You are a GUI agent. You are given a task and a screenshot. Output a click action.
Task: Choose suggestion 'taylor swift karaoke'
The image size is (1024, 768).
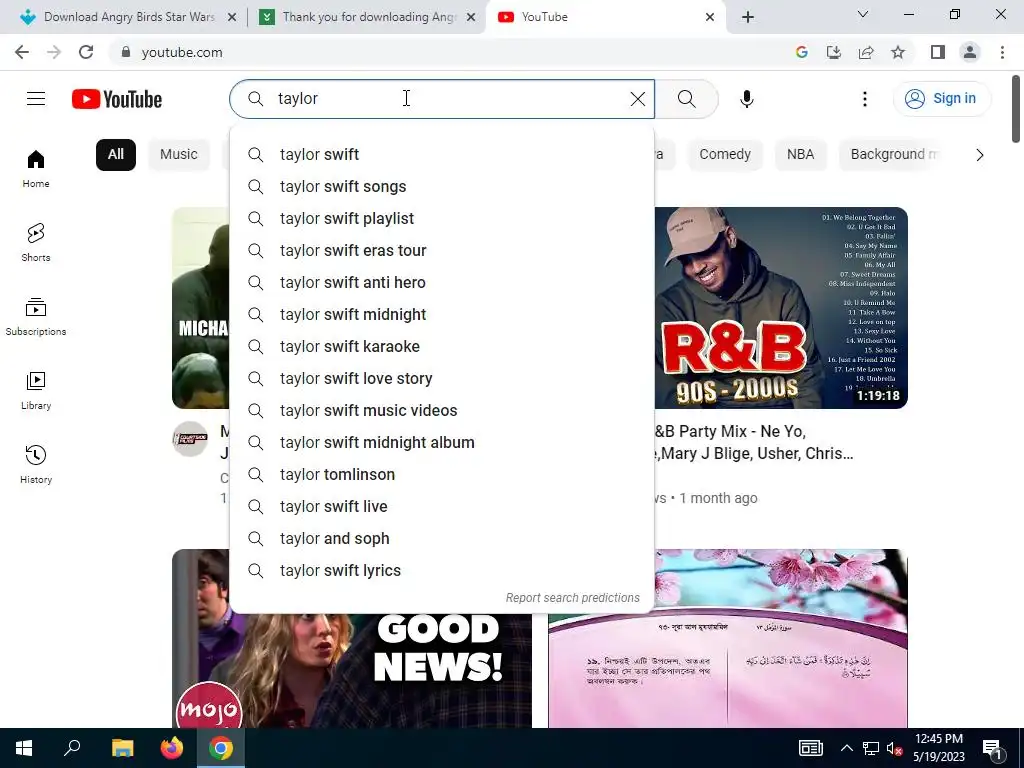[441, 347]
